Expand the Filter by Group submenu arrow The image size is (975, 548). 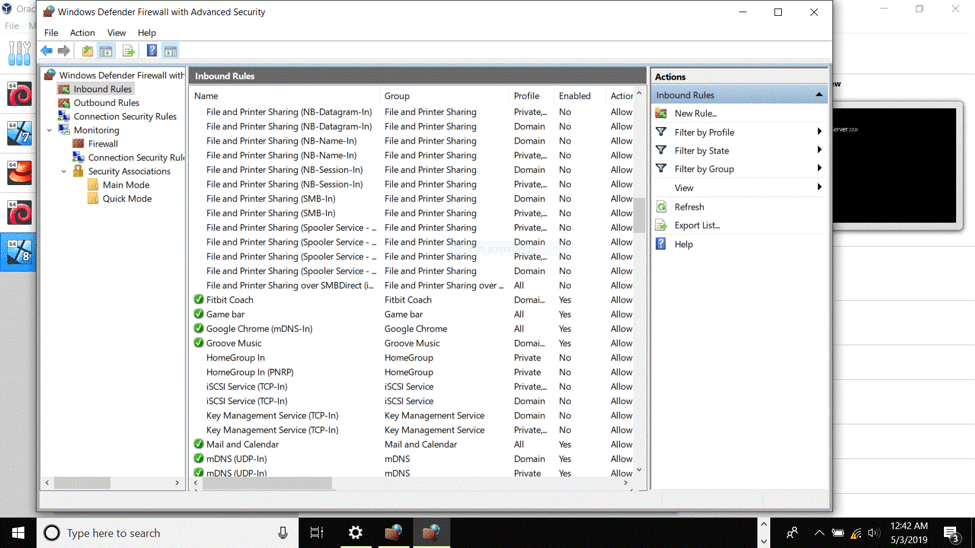pyautogui.click(x=819, y=168)
